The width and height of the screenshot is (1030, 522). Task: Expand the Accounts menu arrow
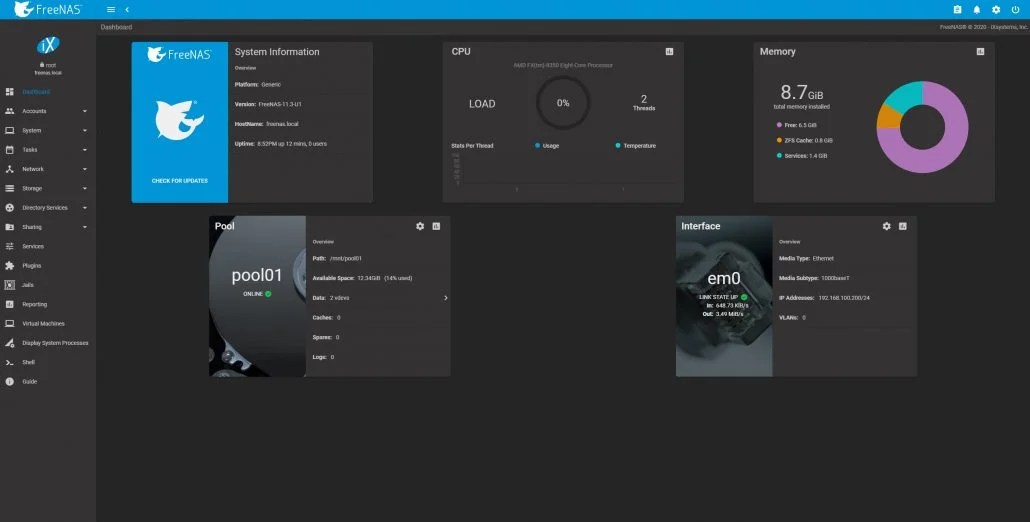tap(85, 111)
